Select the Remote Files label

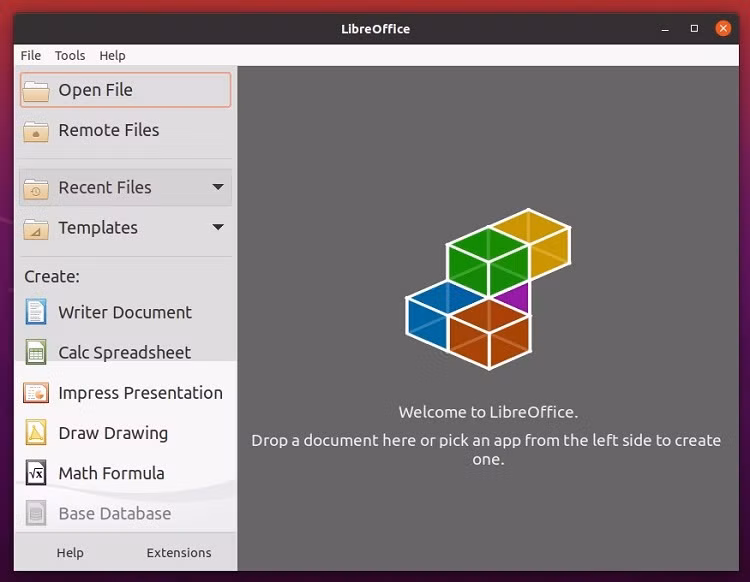(109, 130)
